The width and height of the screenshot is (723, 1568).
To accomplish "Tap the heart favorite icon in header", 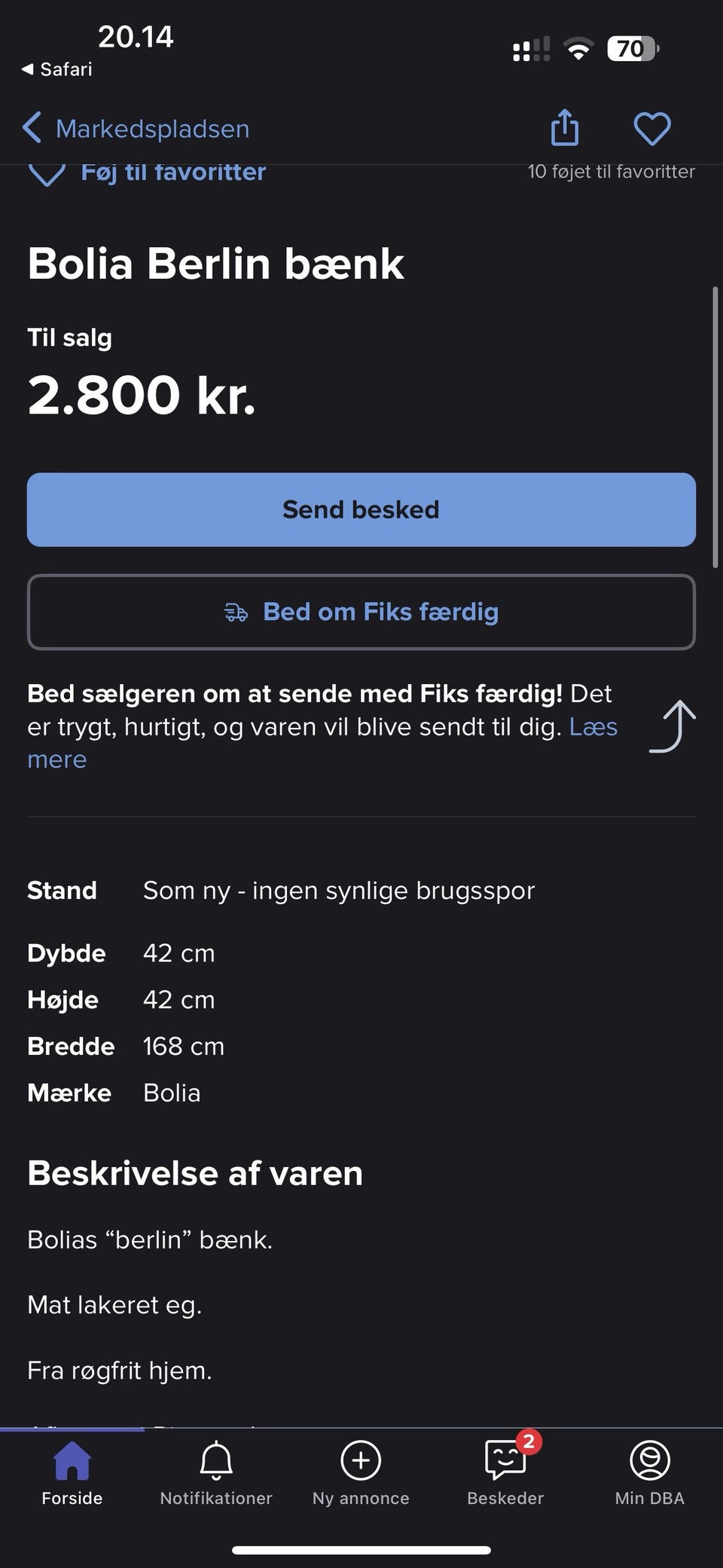I will 651,128.
